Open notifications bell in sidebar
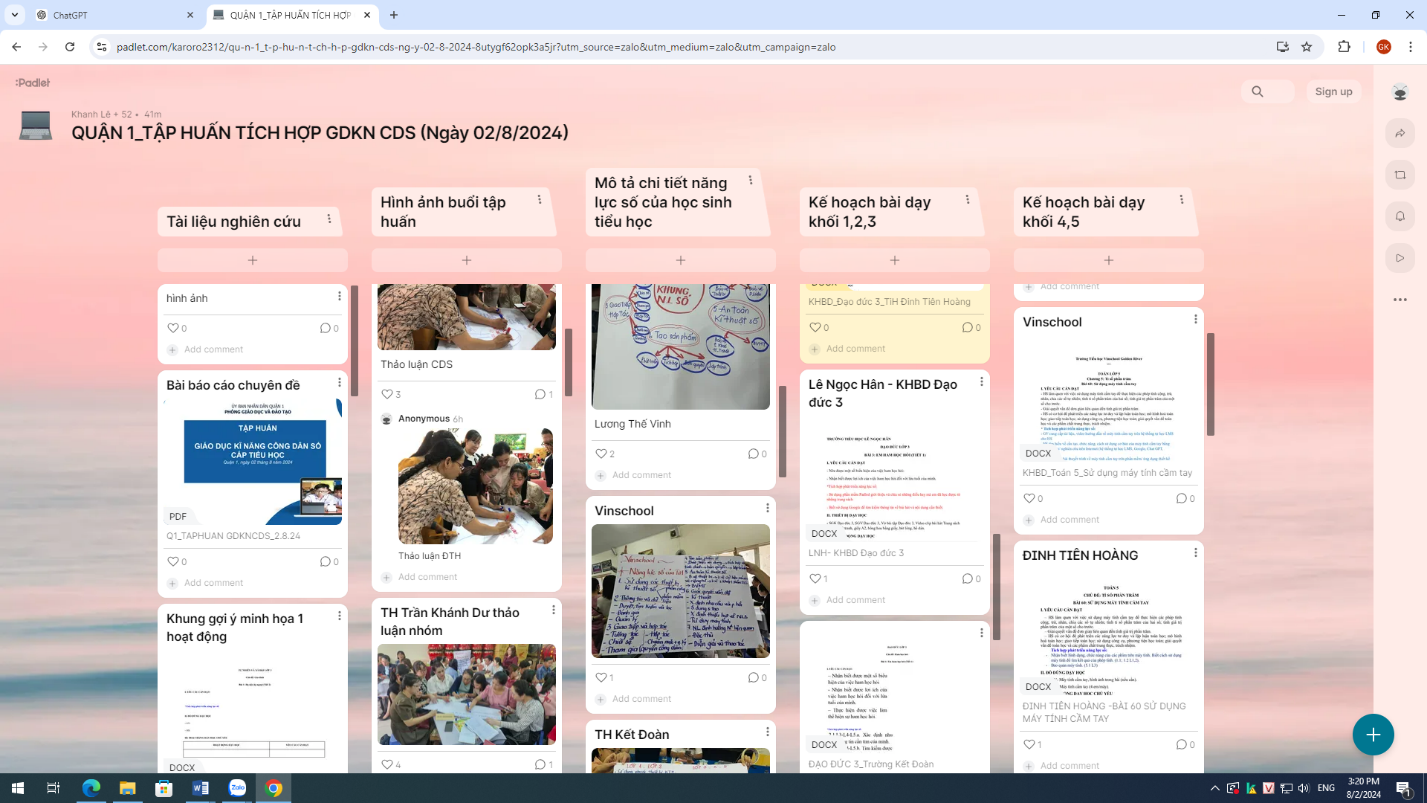This screenshot has width=1427, height=803. [x=1400, y=216]
